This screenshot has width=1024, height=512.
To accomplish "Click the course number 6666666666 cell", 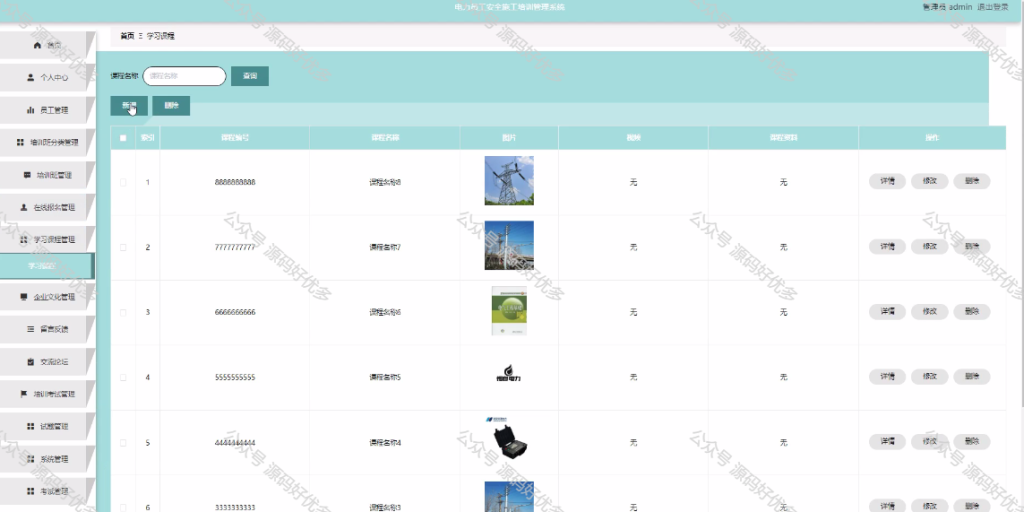I will click(234, 312).
